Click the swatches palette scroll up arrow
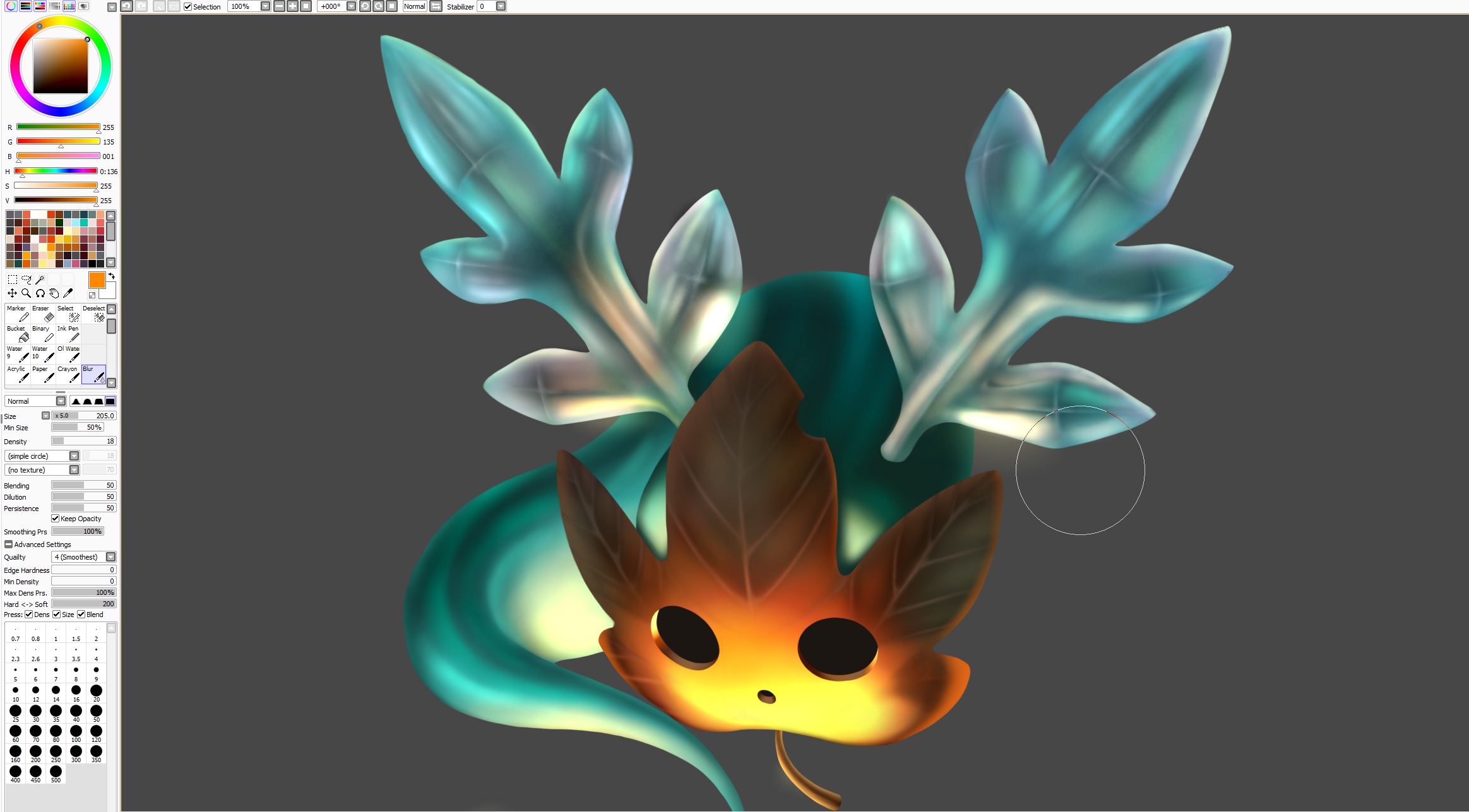Screen dimensions: 1469x812 111,216
